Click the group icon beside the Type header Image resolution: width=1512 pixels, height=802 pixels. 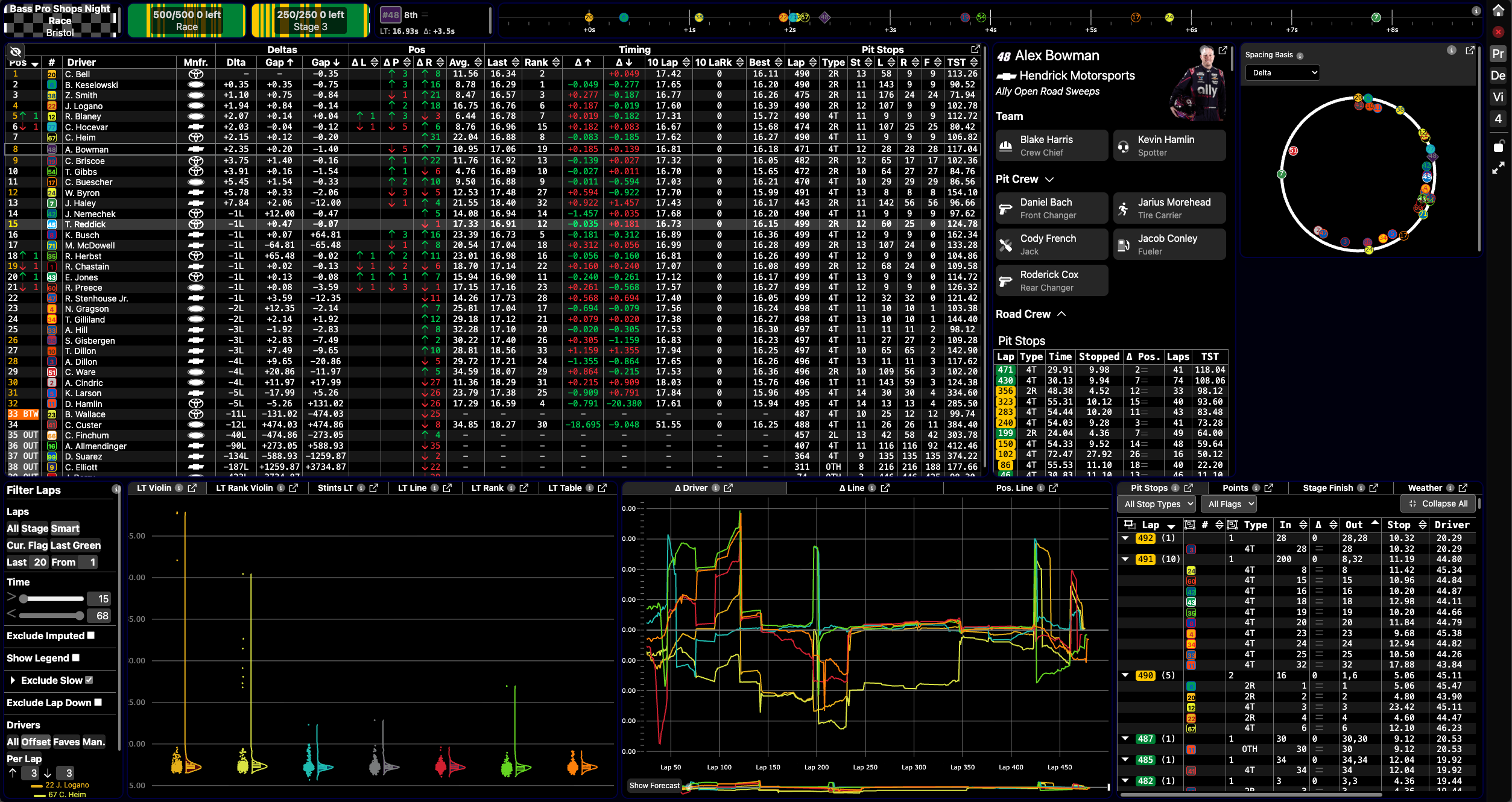pos(1232,525)
